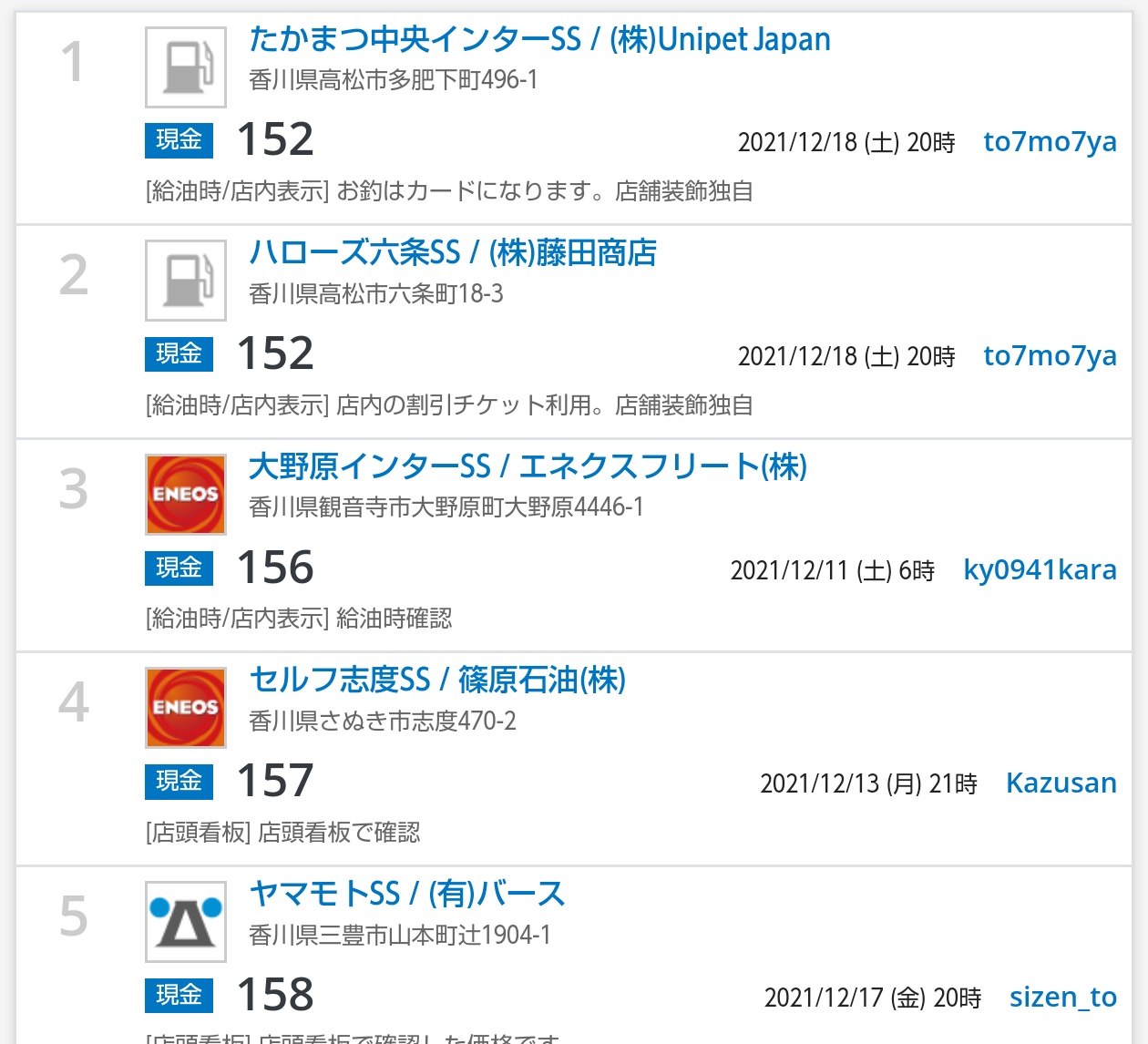This screenshot has height=1044, width=1148.
Task: Click price 152 for たかまつ中央インターSS
Action: point(275,140)
